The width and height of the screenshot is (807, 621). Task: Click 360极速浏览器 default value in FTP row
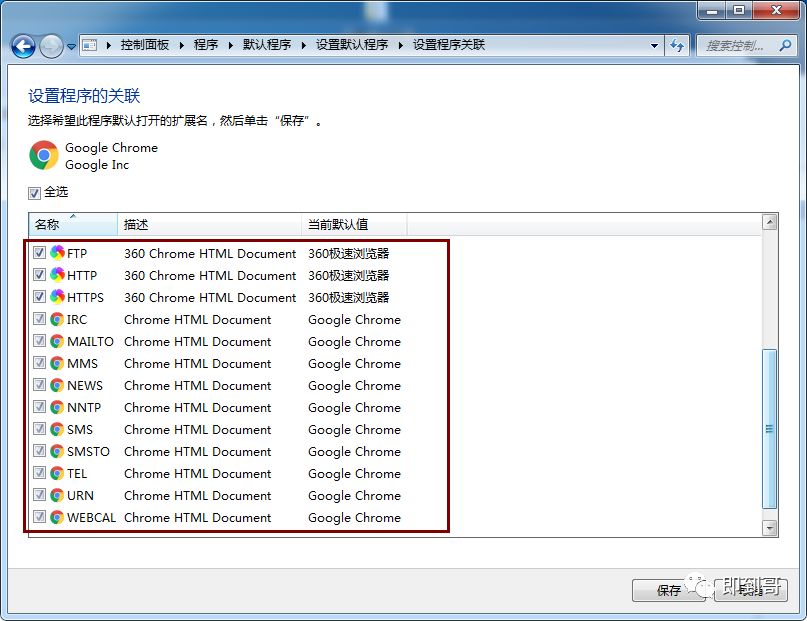[348, 253]
